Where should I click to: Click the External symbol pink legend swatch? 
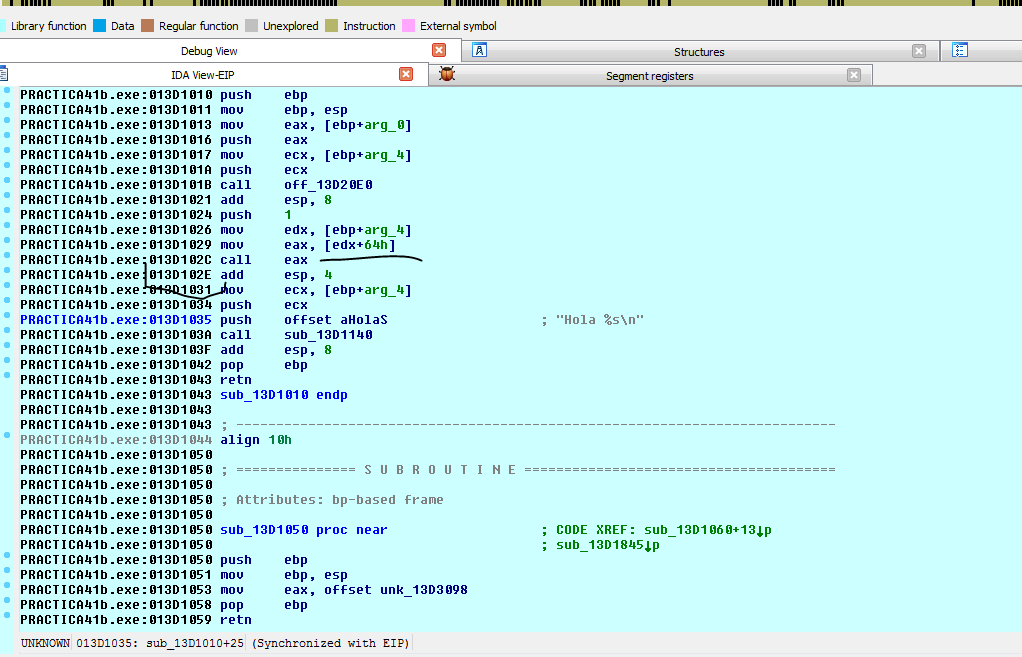tap(408, 26)
